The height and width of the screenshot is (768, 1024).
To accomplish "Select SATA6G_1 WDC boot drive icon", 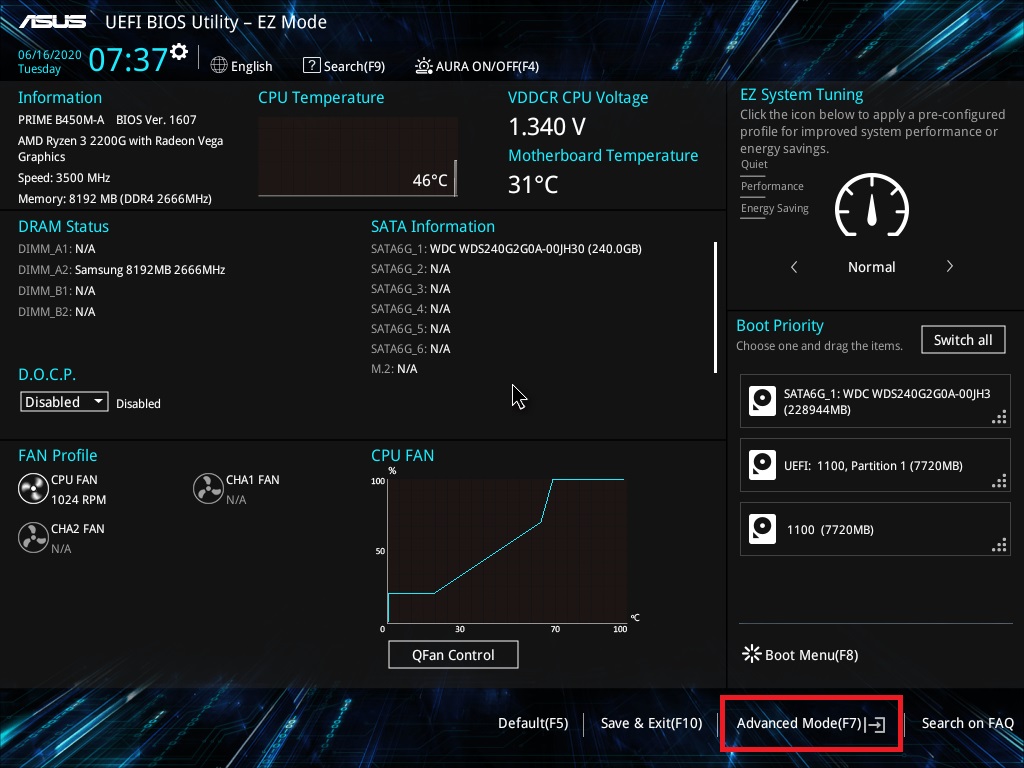I will click(x=762, y=401).
